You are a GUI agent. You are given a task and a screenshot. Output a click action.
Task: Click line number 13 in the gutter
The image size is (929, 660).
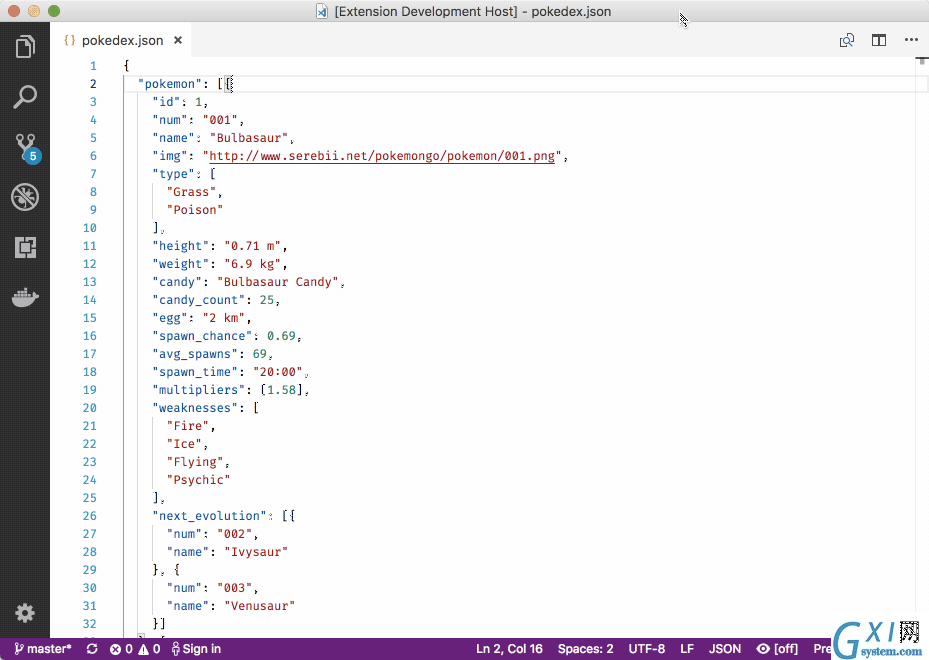tap(89, 282)
